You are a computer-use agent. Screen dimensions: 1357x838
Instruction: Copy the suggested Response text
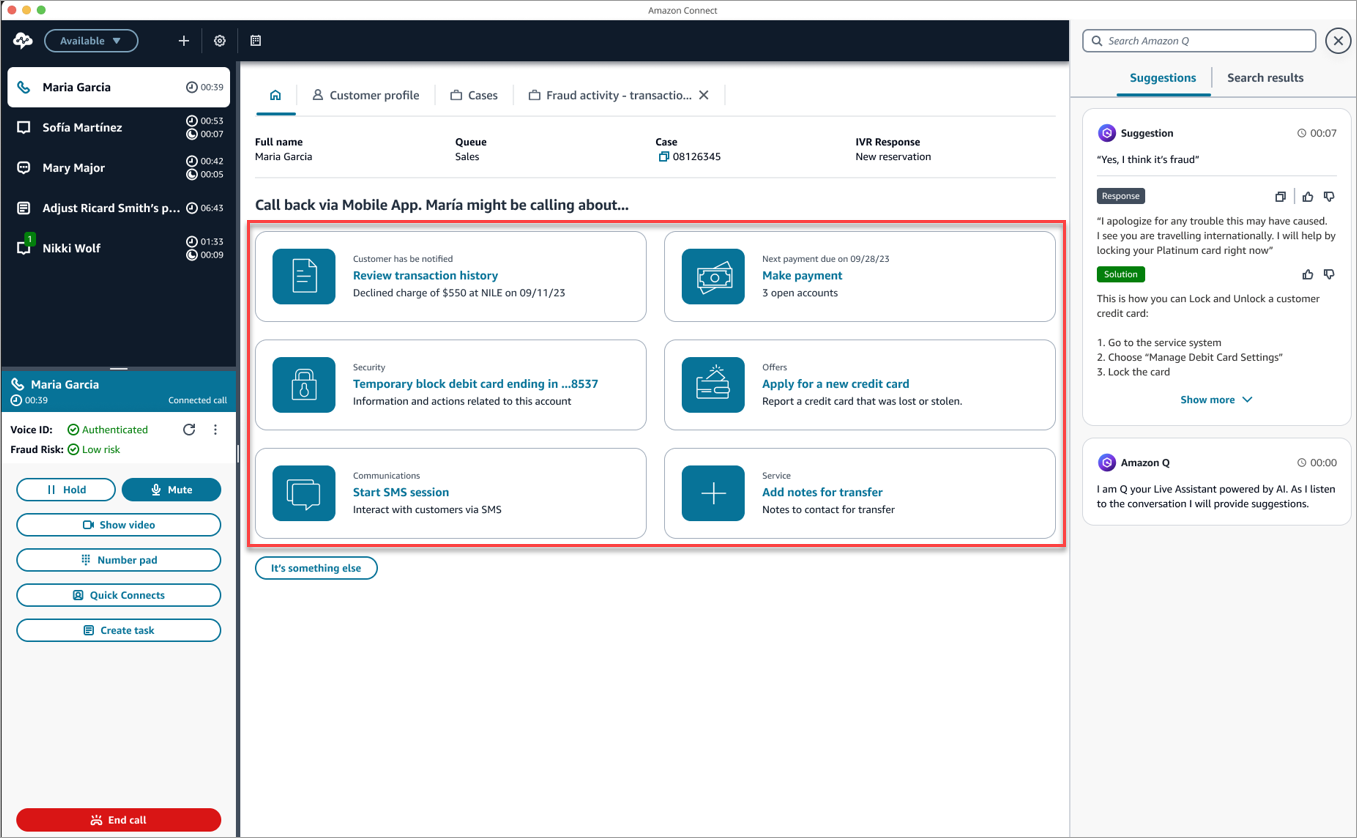point(1280,197)
